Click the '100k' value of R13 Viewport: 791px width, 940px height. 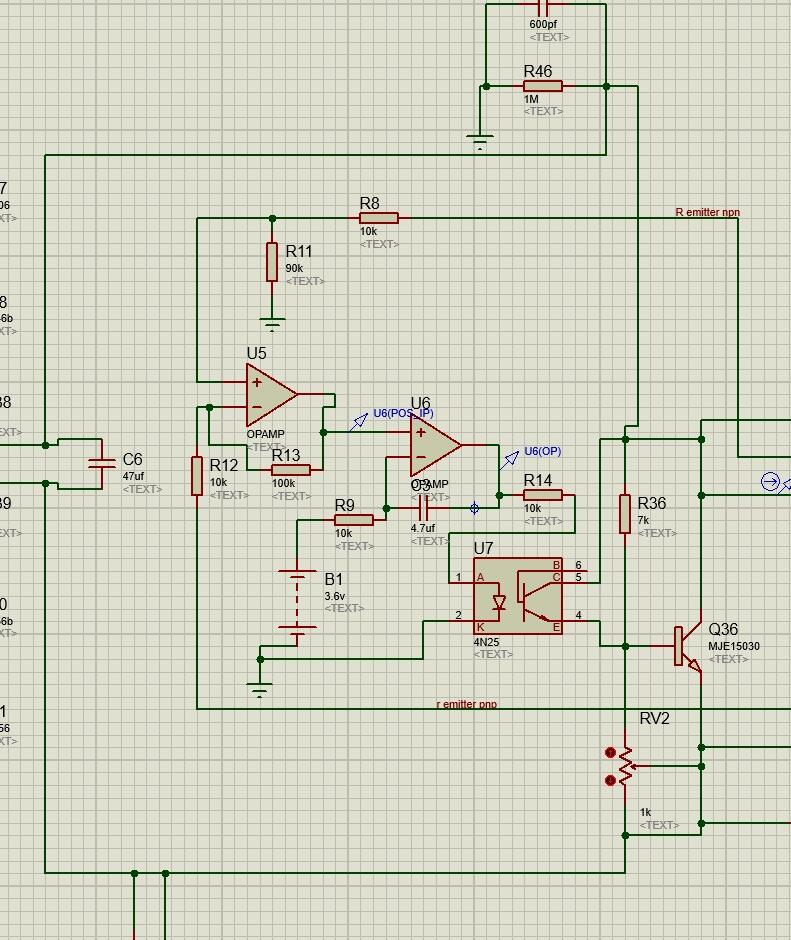(x=283, y=483)
